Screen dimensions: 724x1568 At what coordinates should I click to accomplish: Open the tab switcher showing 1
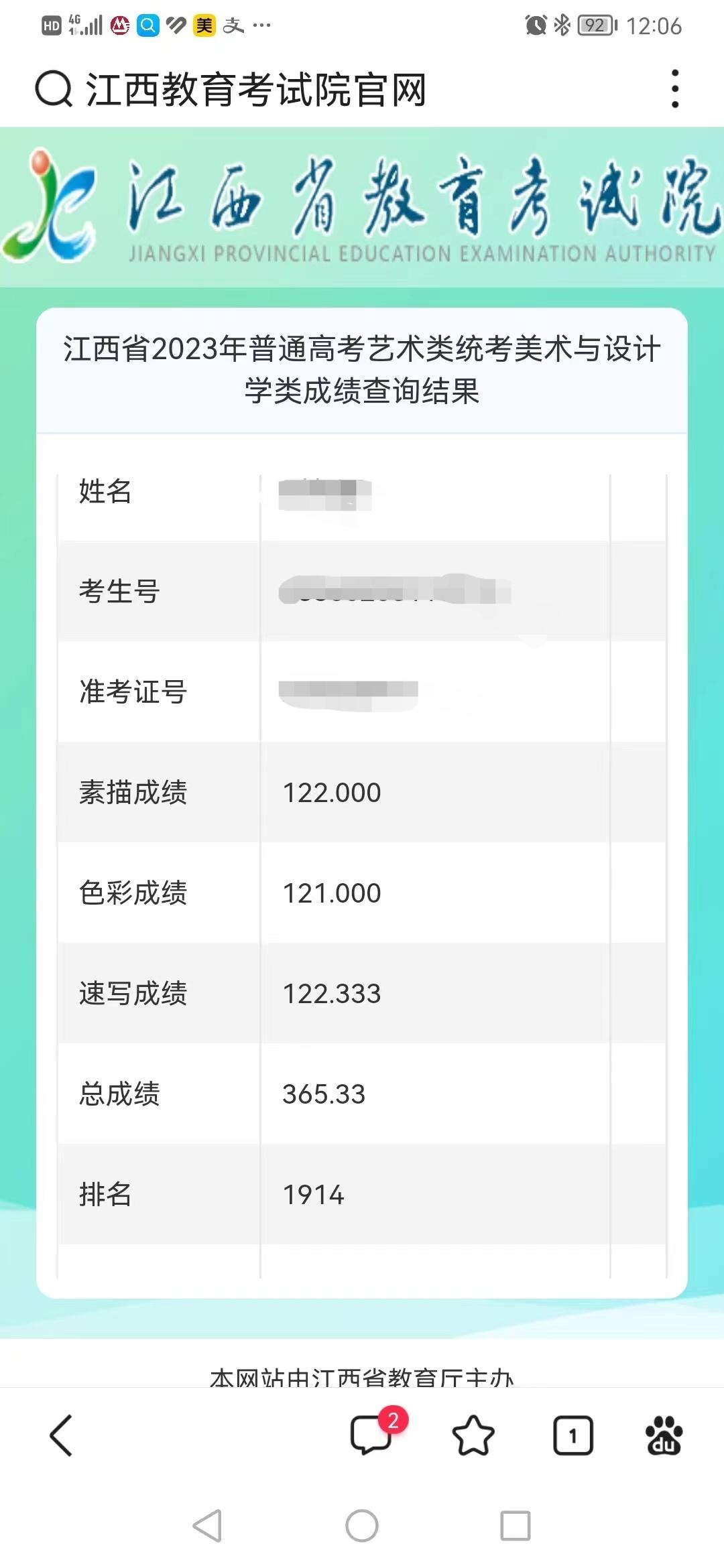[x=573, y=1436]
